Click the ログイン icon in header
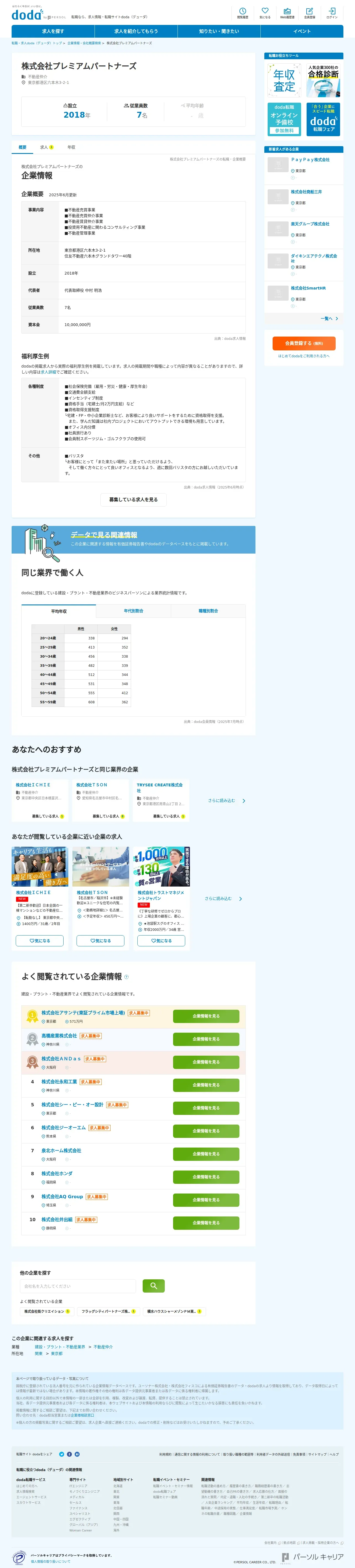 coord(332,13)
